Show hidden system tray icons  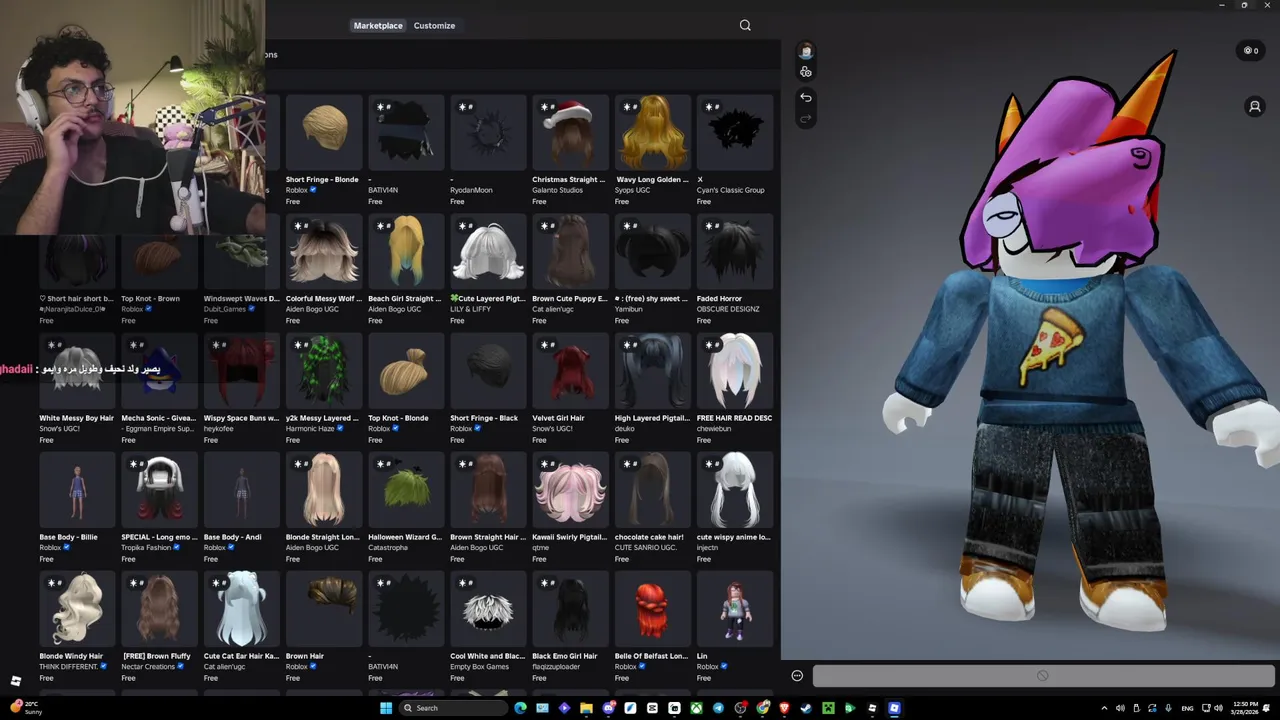coord(1104,708)
